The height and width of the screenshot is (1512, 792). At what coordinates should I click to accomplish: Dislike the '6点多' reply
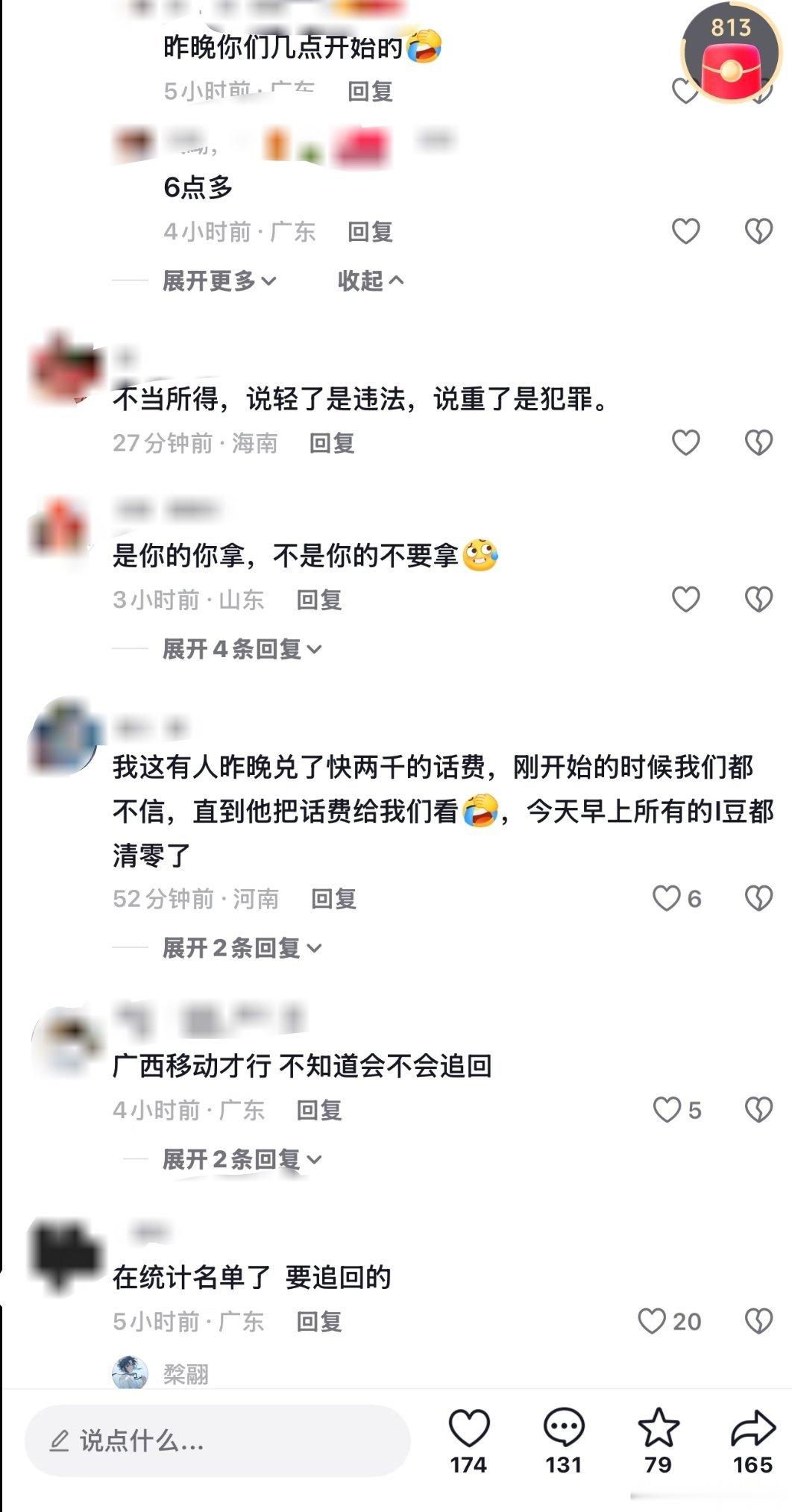pyautogui.click(x=758, y=231)
